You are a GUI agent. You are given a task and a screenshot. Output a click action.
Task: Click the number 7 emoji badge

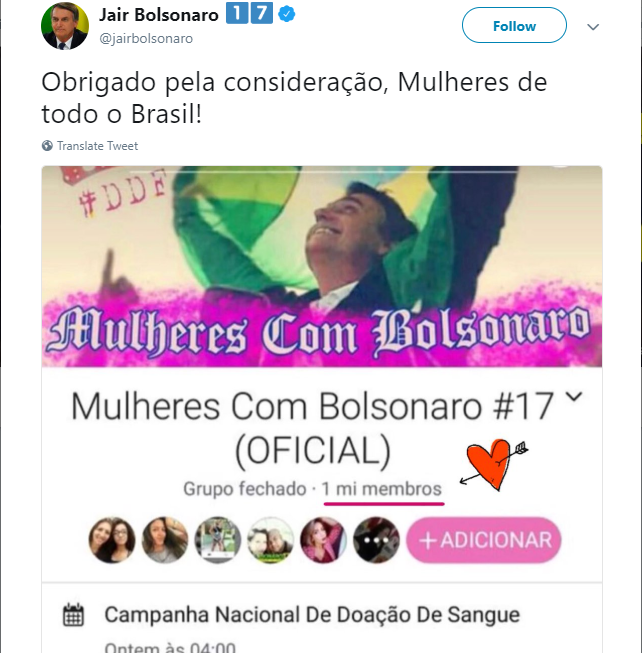(262, 13)
